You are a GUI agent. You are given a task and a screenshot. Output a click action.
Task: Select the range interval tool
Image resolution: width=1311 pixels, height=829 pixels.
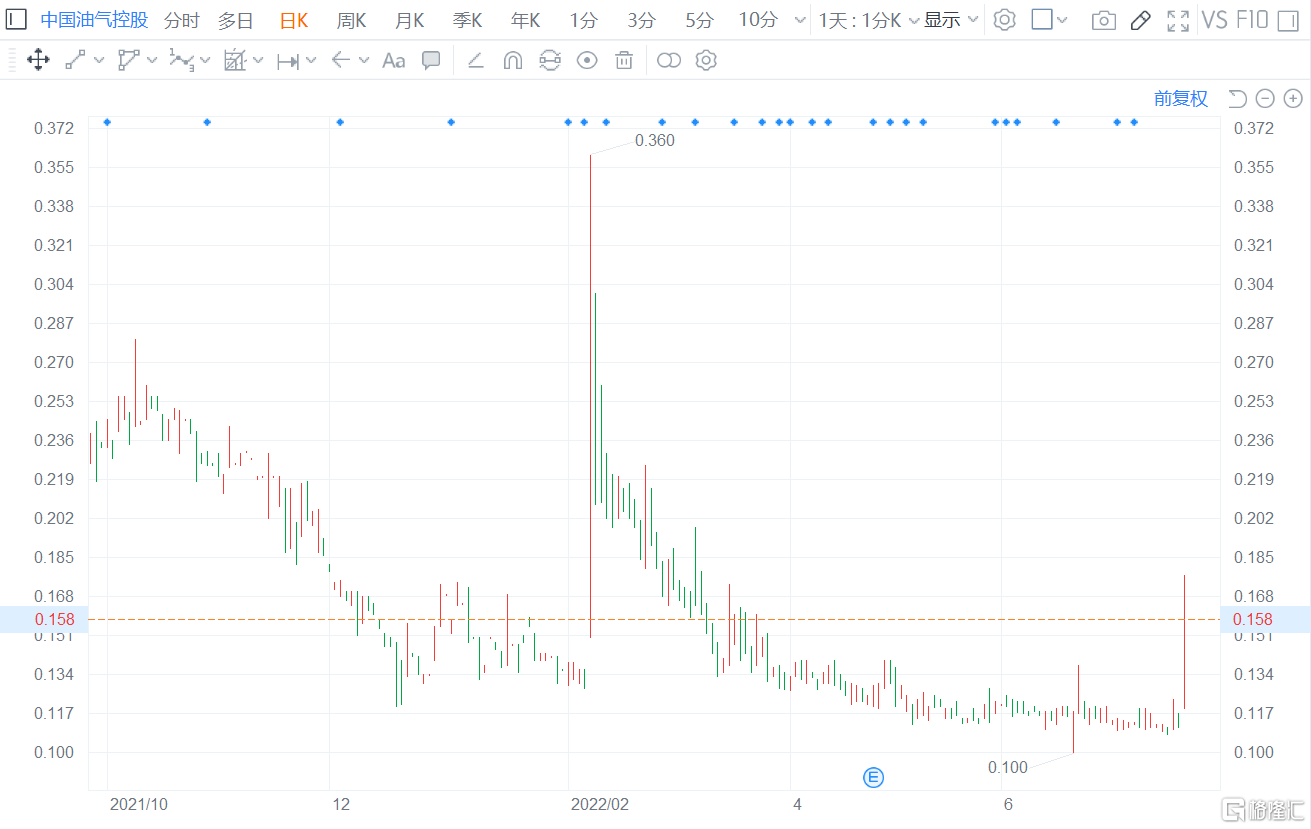click(x=288, y=60)
